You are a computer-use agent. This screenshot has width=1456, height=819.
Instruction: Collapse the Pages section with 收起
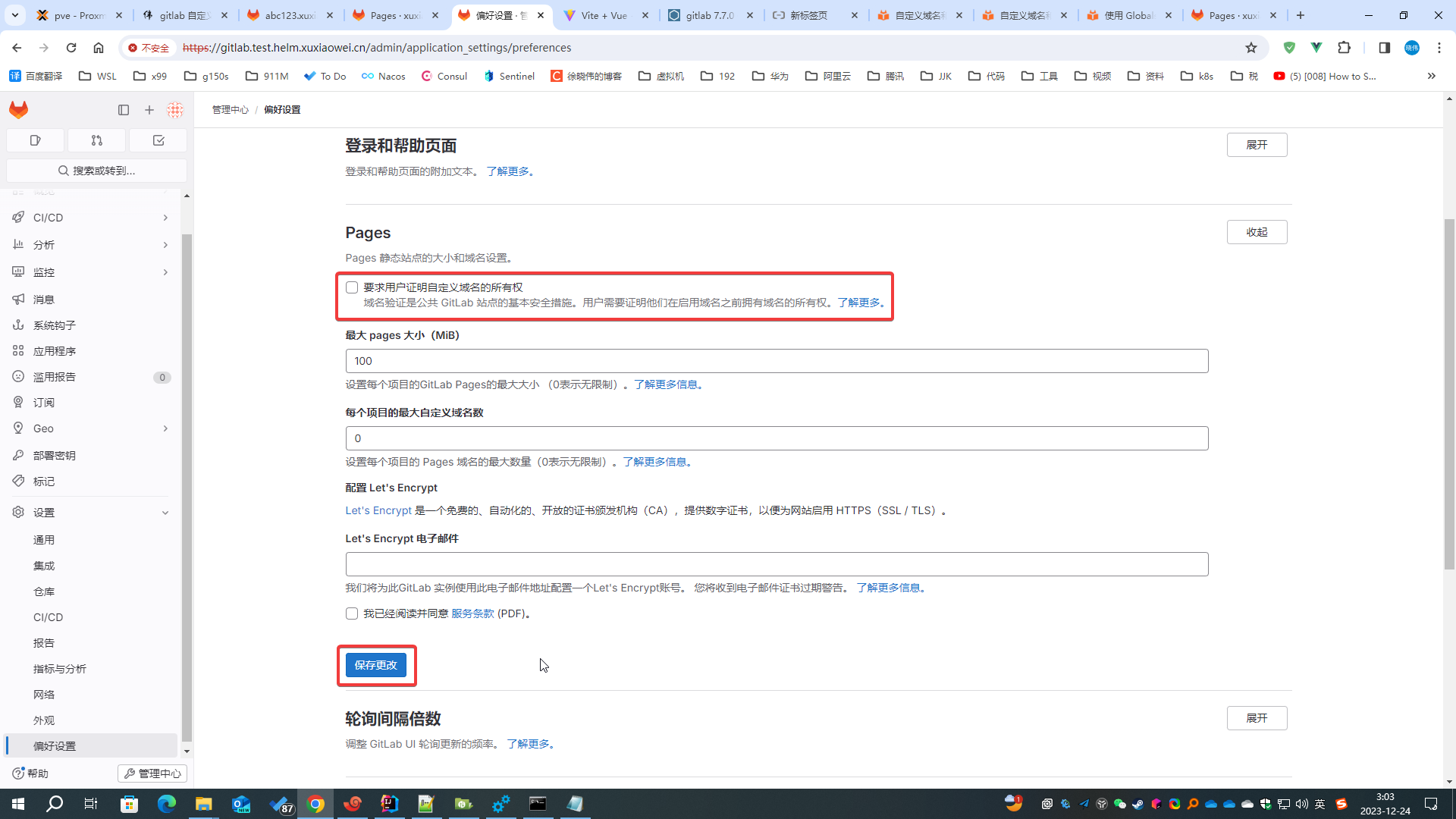[x=1257, y=232]
